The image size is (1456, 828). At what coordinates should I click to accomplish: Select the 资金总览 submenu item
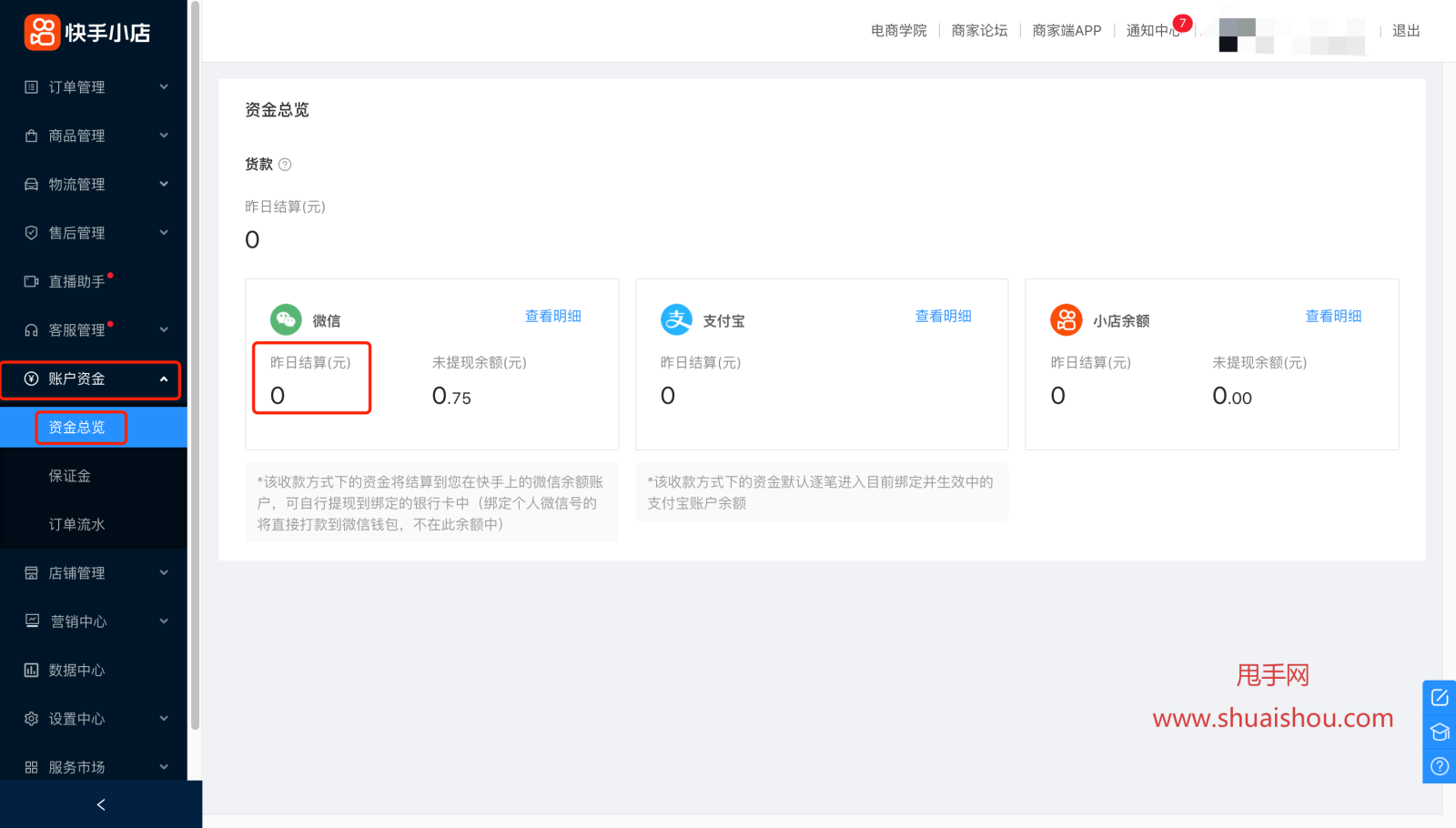coord(94,428)
